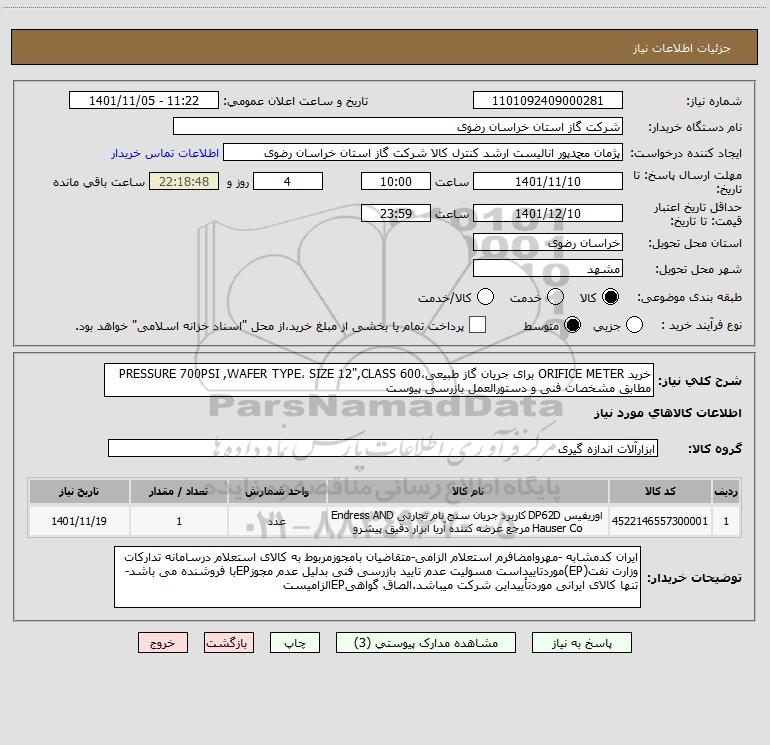
Task: Select the متوسط purchase type radio
Action: 572,325
